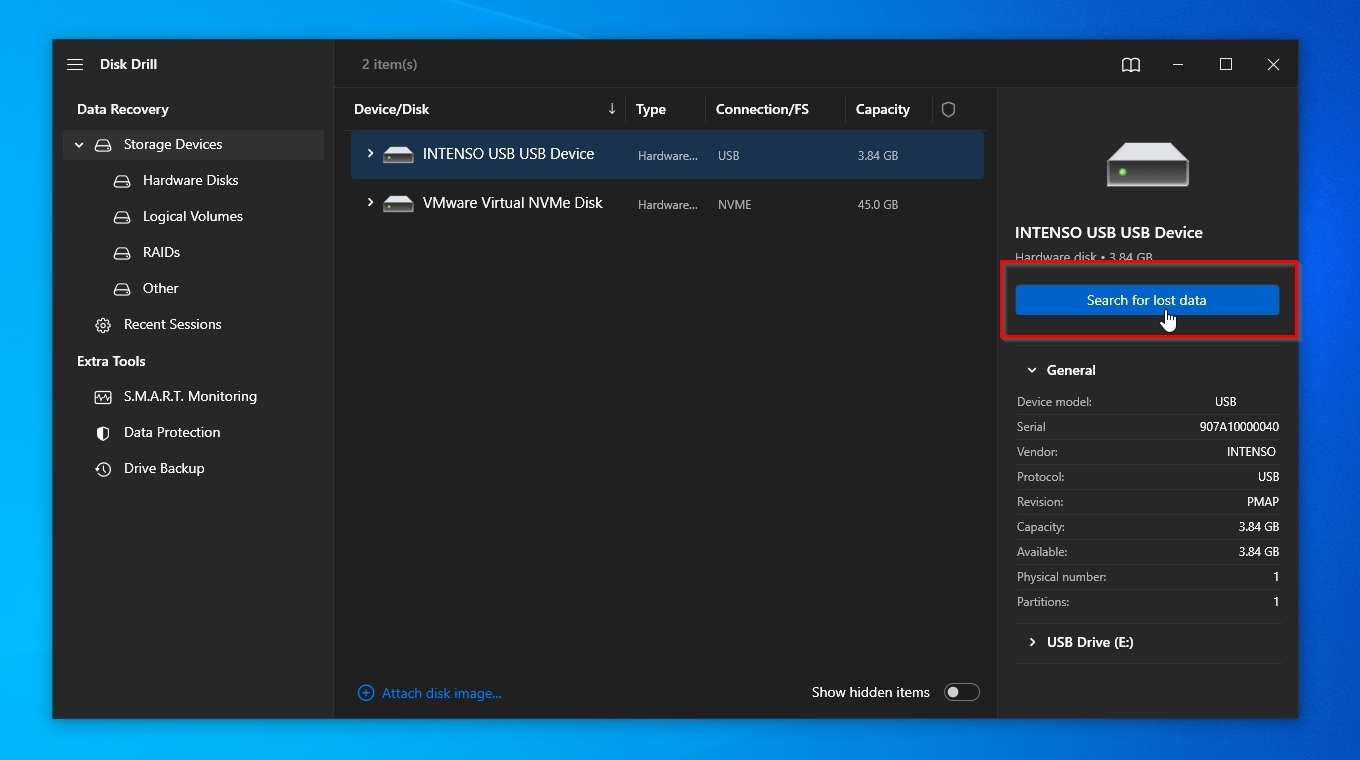The width and height of the screenshot is (1360, 760).
Task: Select RAIDs in the sidebar
Action: tap(161, 252)
